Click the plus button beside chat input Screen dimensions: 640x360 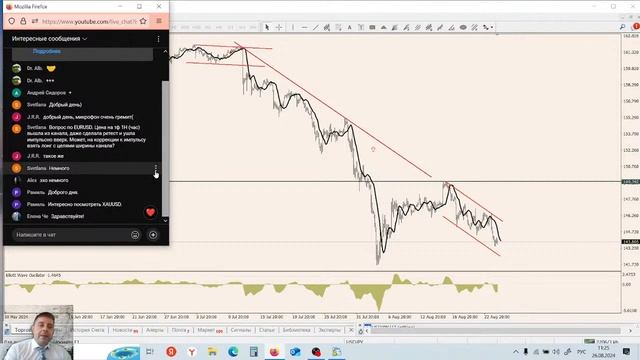[x=153, y=235]
